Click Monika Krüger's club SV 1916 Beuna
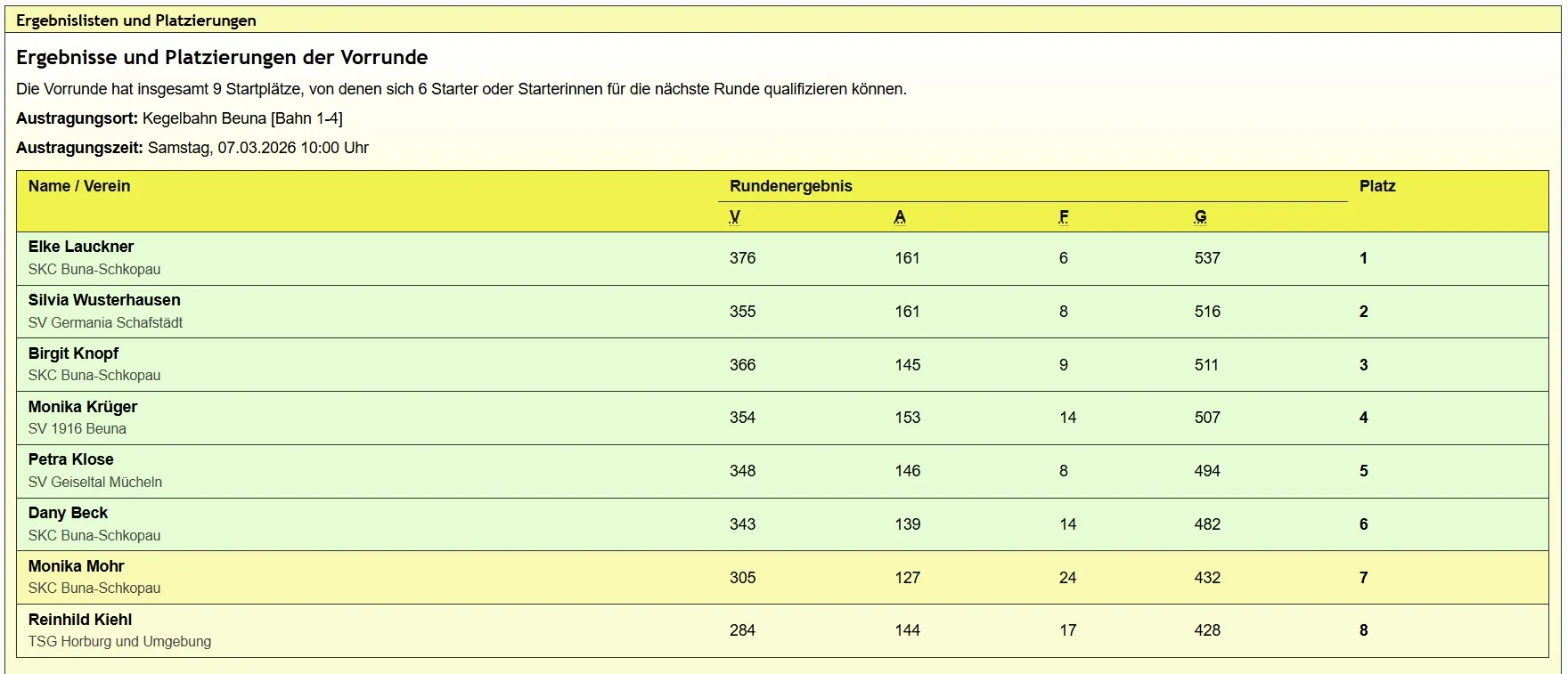Screen dimensions: 1568x674 click(78, 428)
